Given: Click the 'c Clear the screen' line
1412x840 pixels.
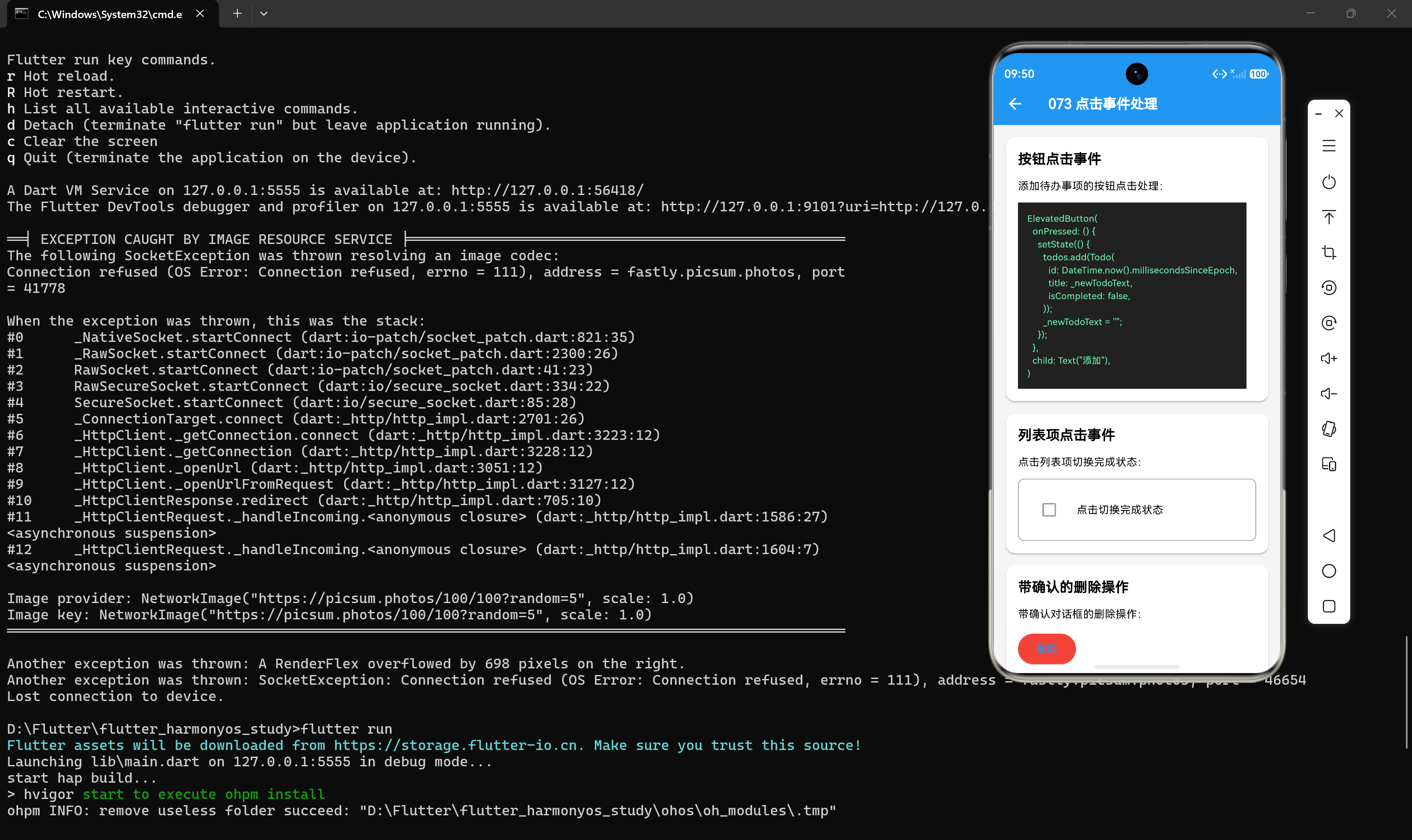Looking at the screenshot, I should (x=82, y=142).
